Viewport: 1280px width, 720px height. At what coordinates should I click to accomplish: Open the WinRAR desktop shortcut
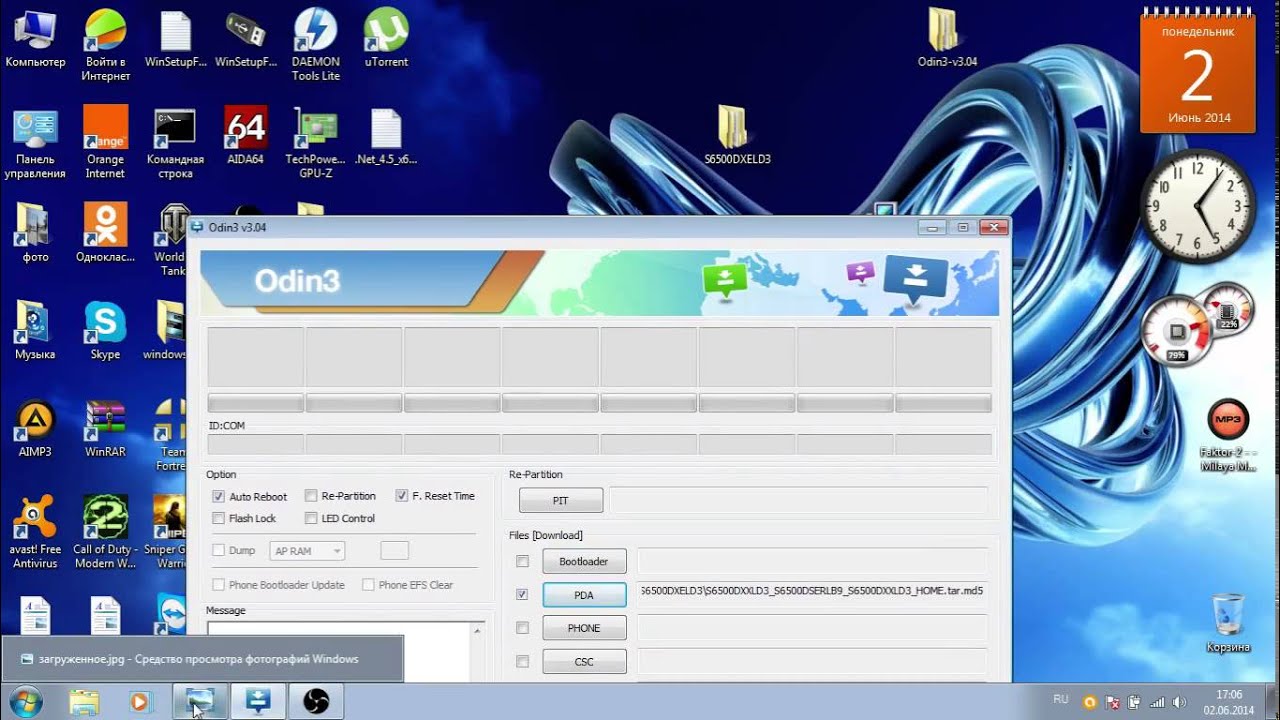(105, 428)
